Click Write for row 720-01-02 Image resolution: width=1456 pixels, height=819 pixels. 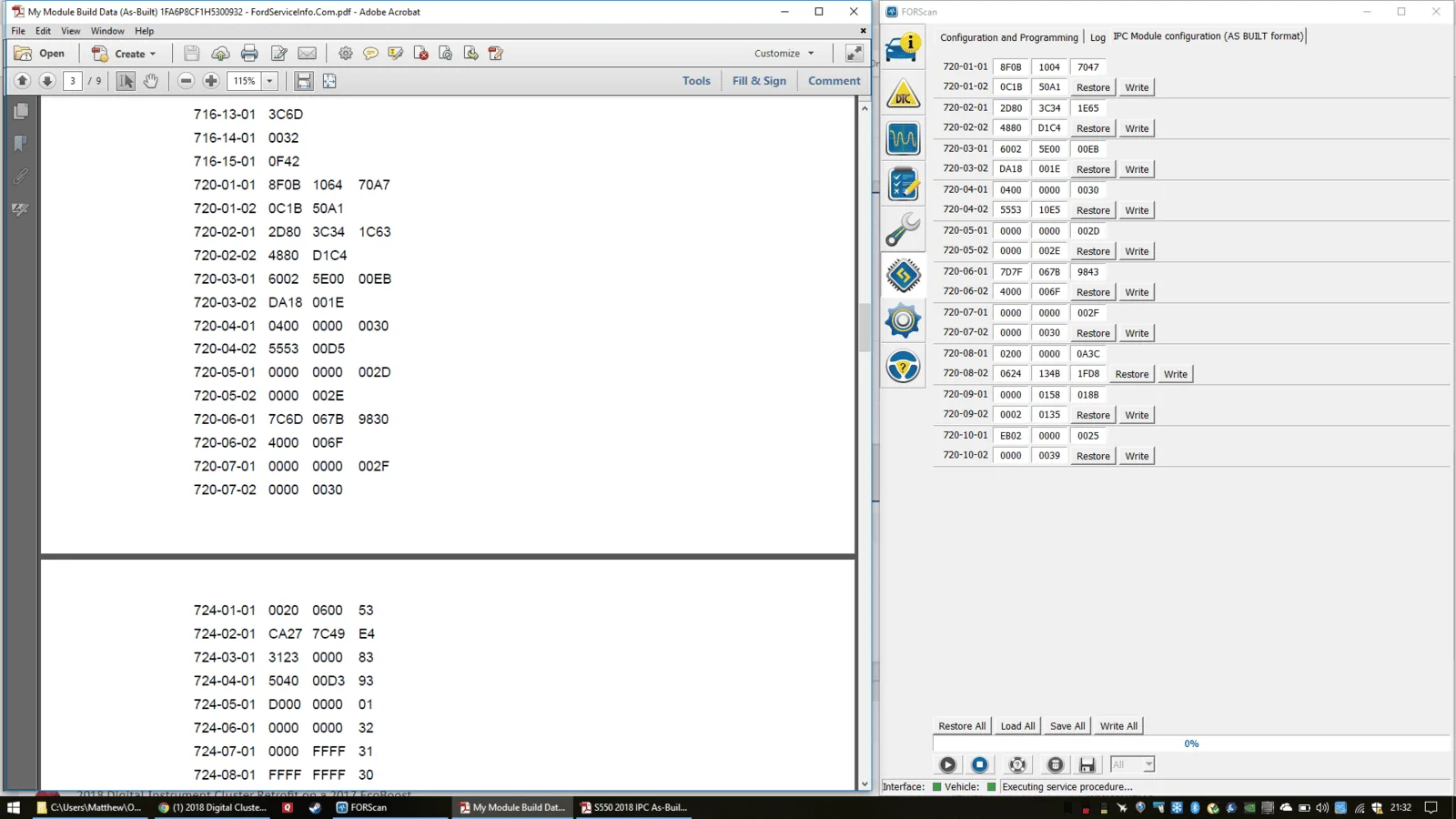coord(1137,87)
